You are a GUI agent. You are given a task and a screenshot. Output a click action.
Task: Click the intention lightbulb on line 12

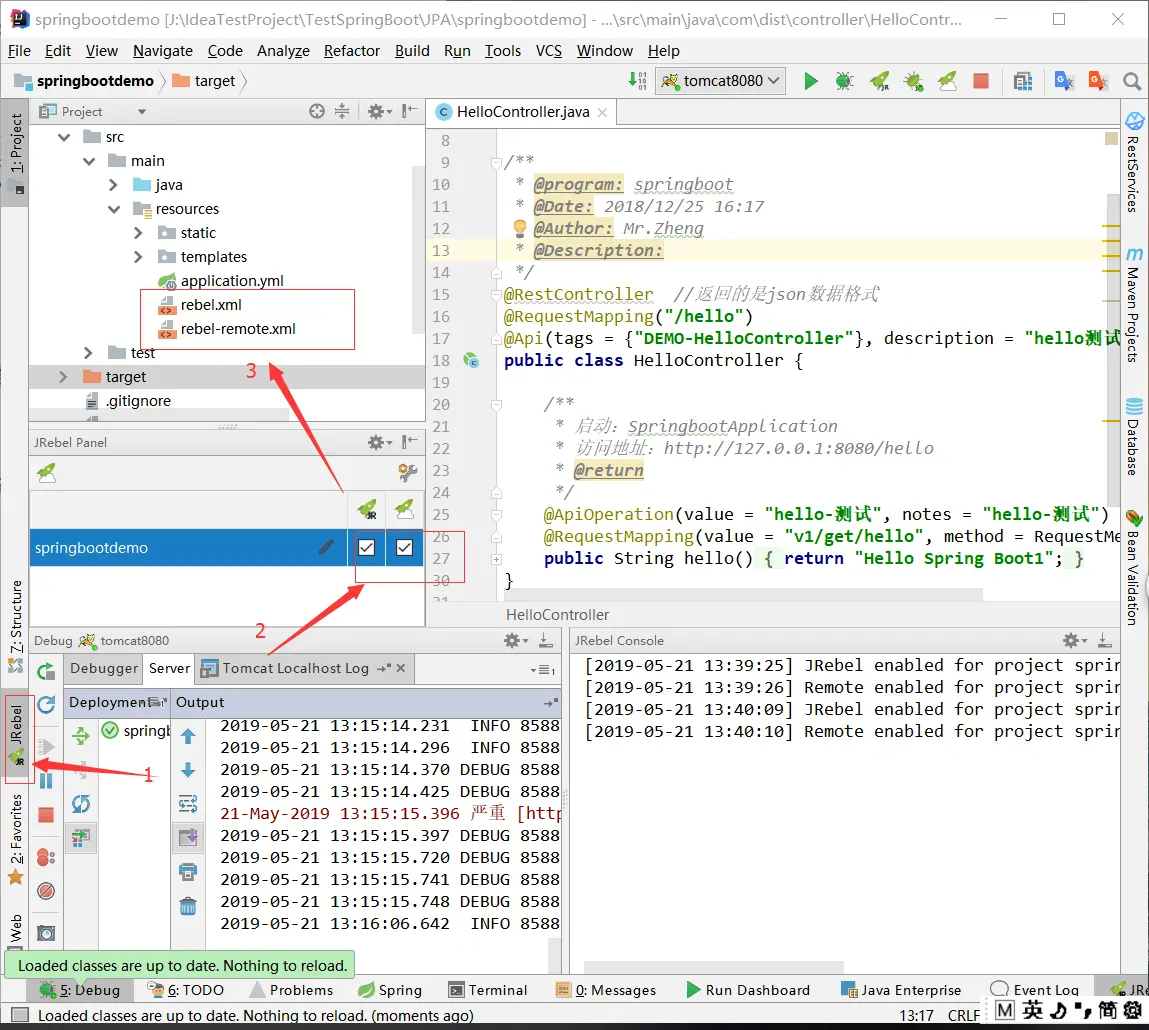click(520, 229)
